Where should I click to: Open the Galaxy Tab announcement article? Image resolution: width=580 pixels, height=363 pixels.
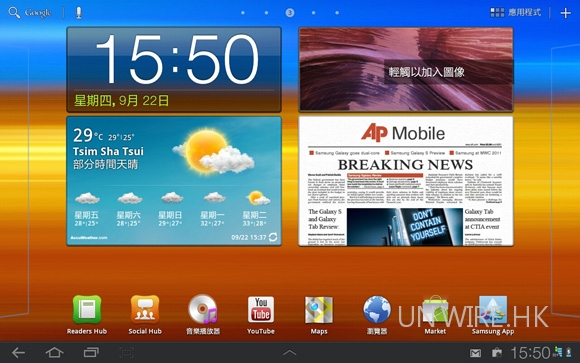coord(482,219)
